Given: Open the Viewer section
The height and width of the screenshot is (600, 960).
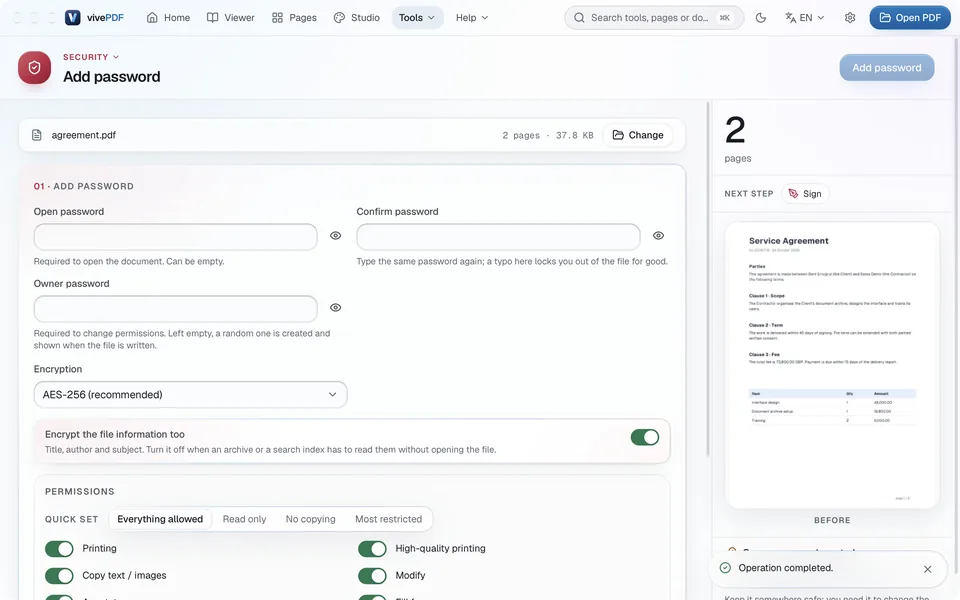Looking at the screenshot, I should point(231,18).
